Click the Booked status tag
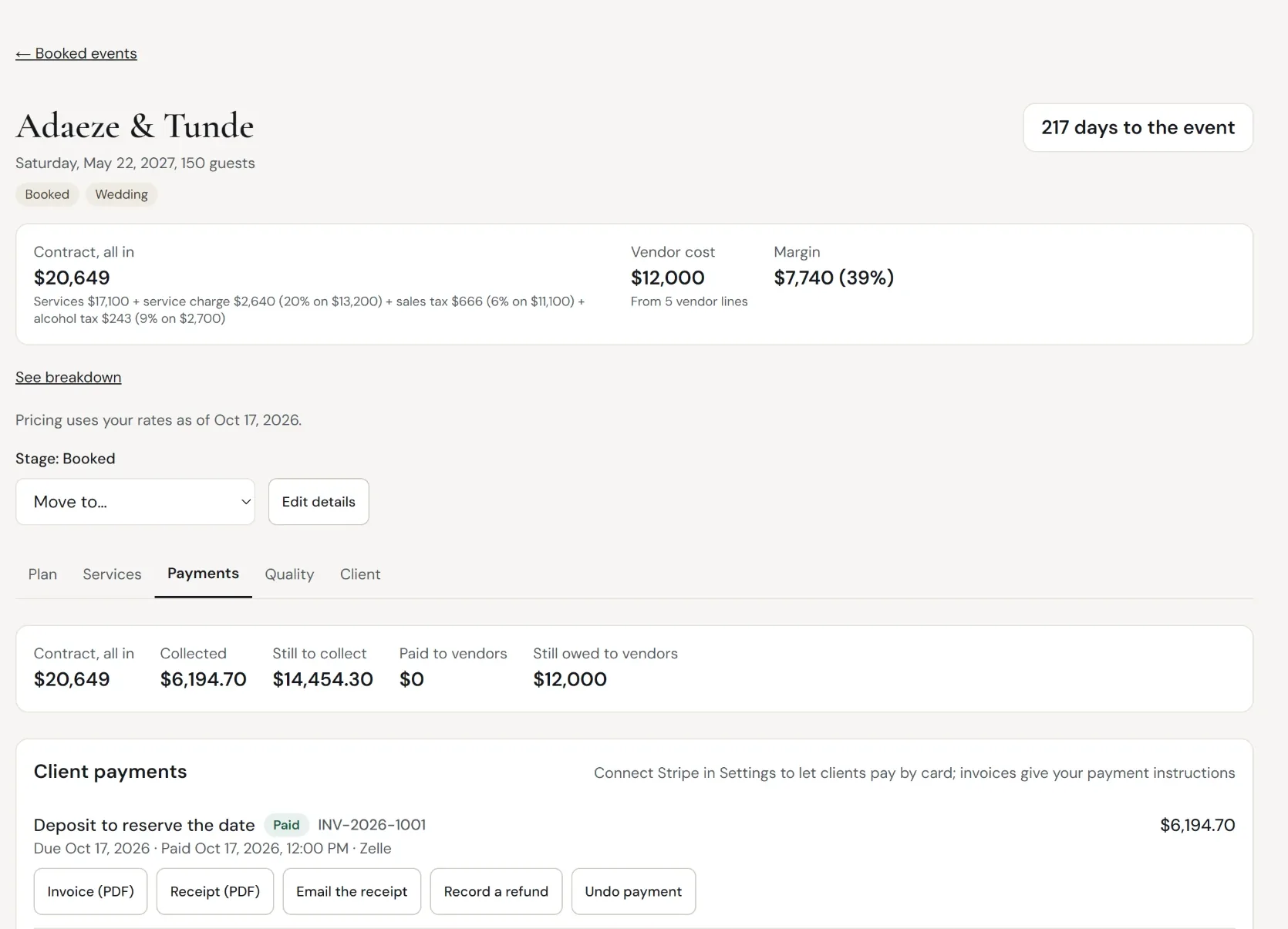The width and height of the screenshot is (1288, 929). [x=47, y=194]
